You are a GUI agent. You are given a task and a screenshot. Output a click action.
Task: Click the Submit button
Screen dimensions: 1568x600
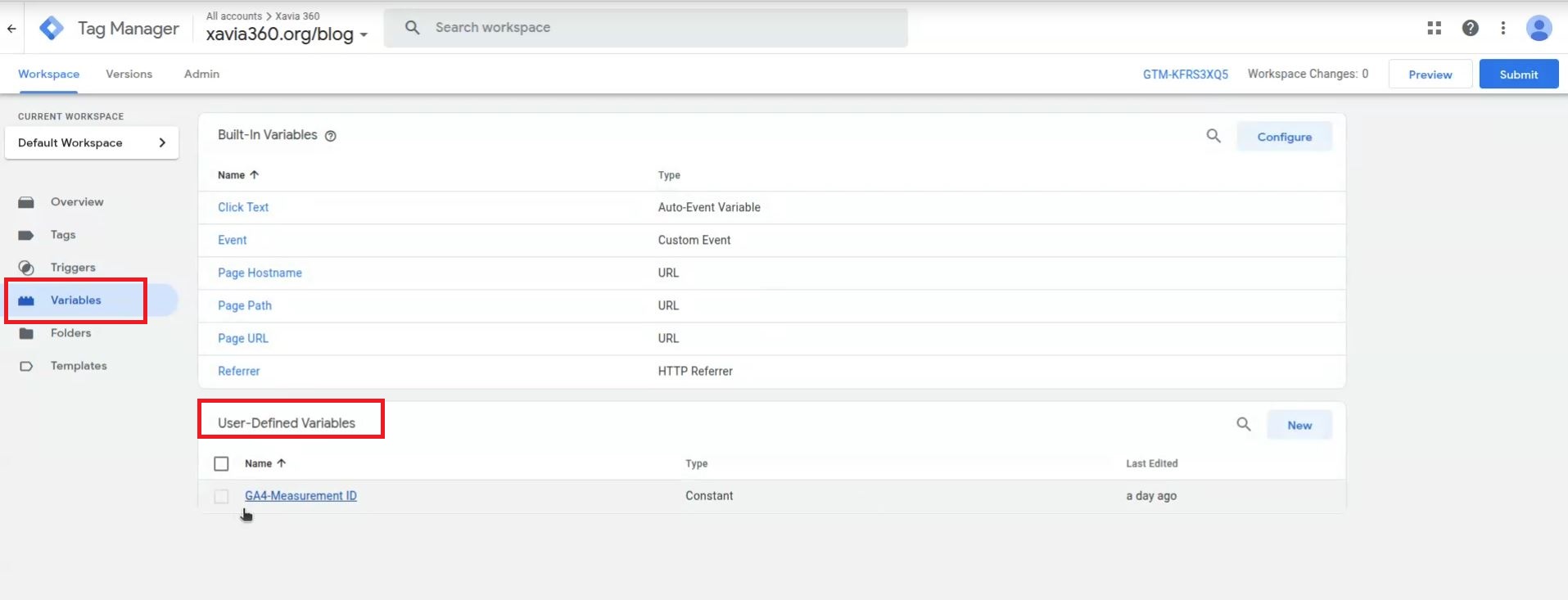pos(1519,74)
